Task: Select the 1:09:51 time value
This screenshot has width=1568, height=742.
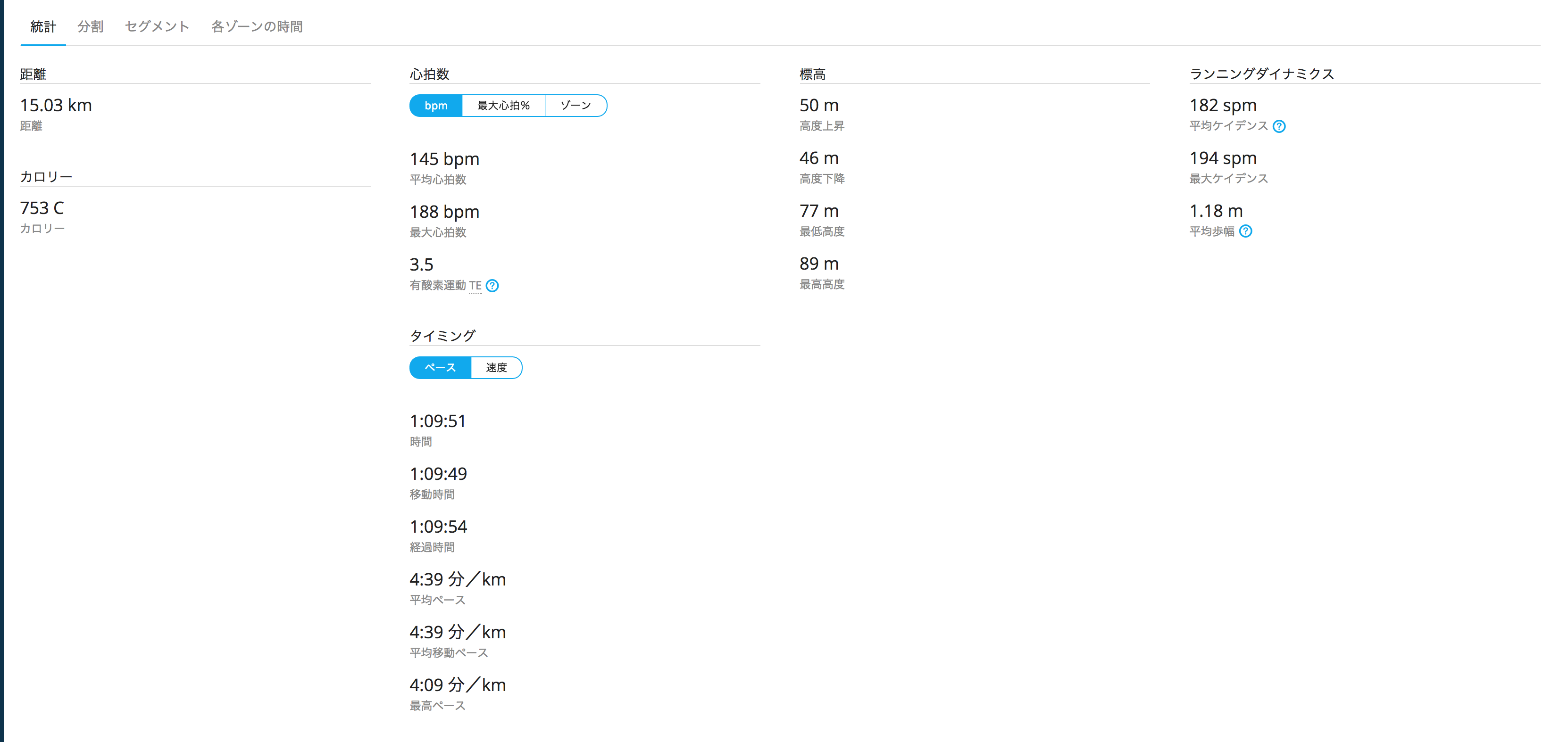Action: (438, 421)
